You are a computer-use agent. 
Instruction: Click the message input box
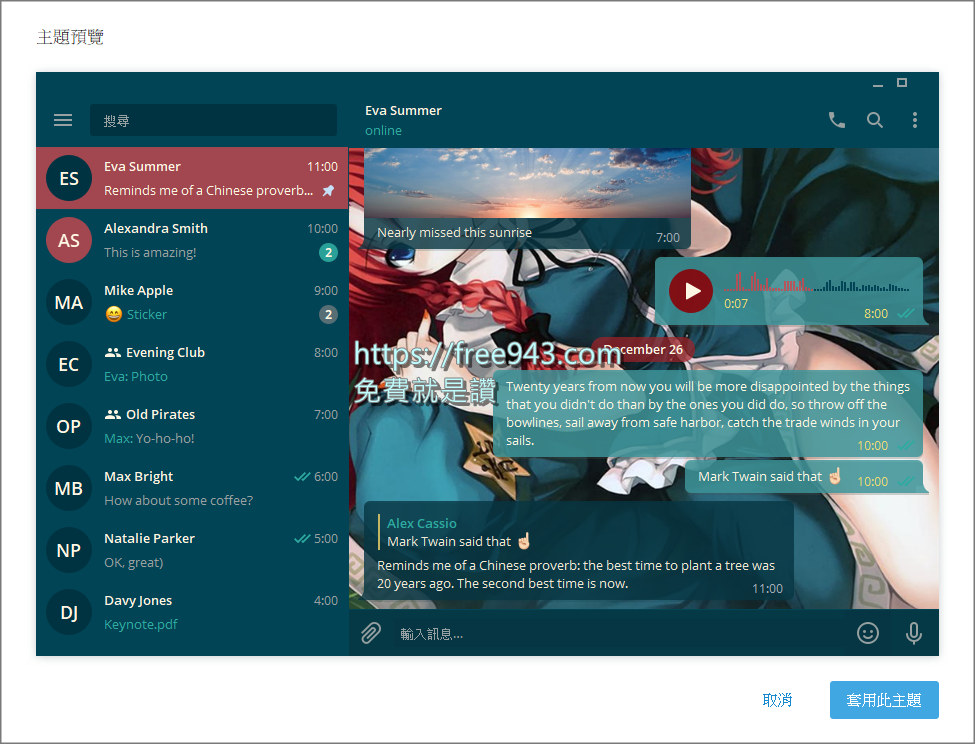(620, 633)
